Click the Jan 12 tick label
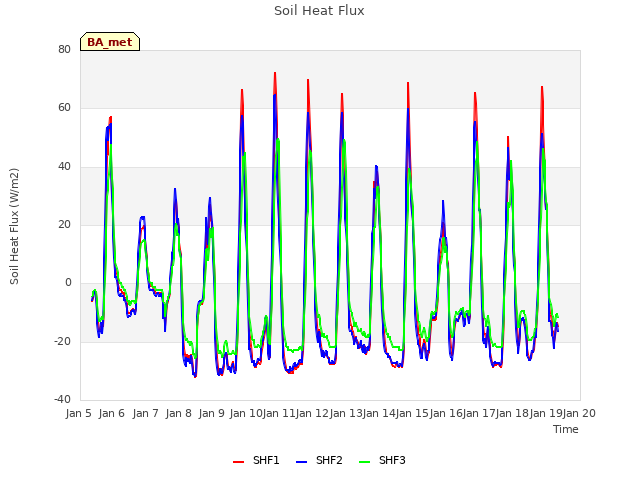The height and width of the screenshot is (480, 640). point(312,413)
